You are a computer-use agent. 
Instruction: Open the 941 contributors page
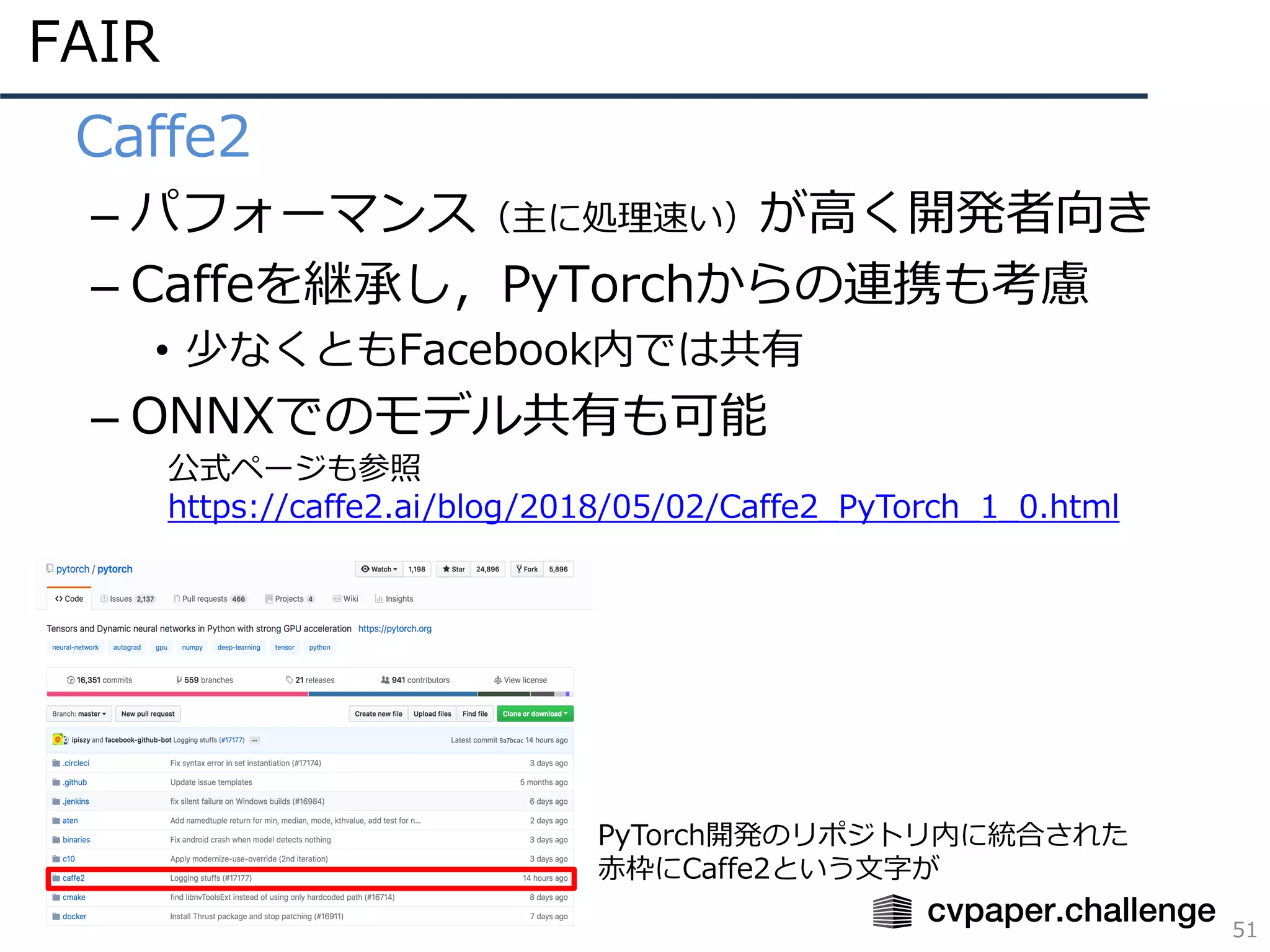415,680
